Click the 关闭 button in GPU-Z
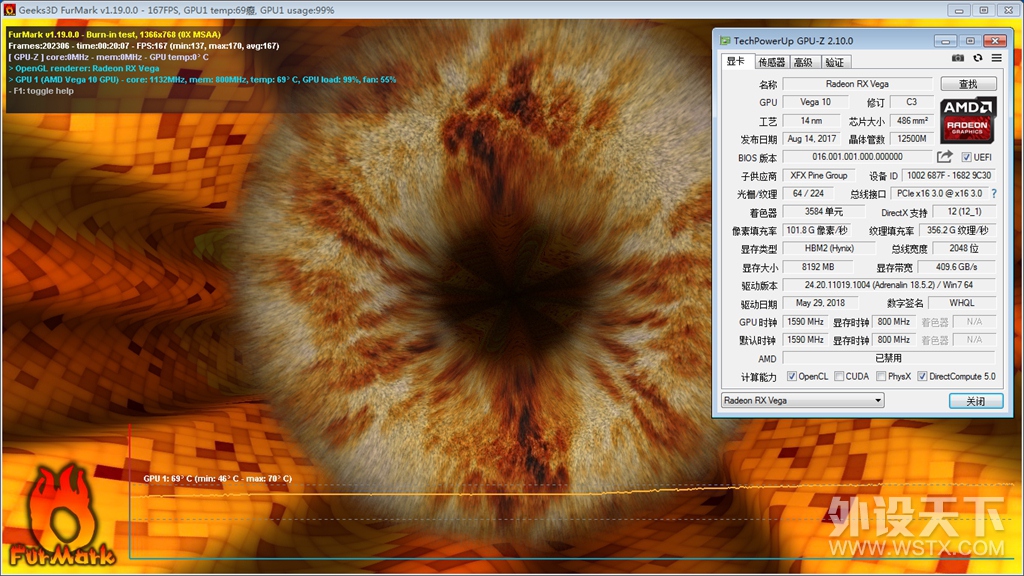Viewport: 1024px width, 576px height. (x=976, y=401)
